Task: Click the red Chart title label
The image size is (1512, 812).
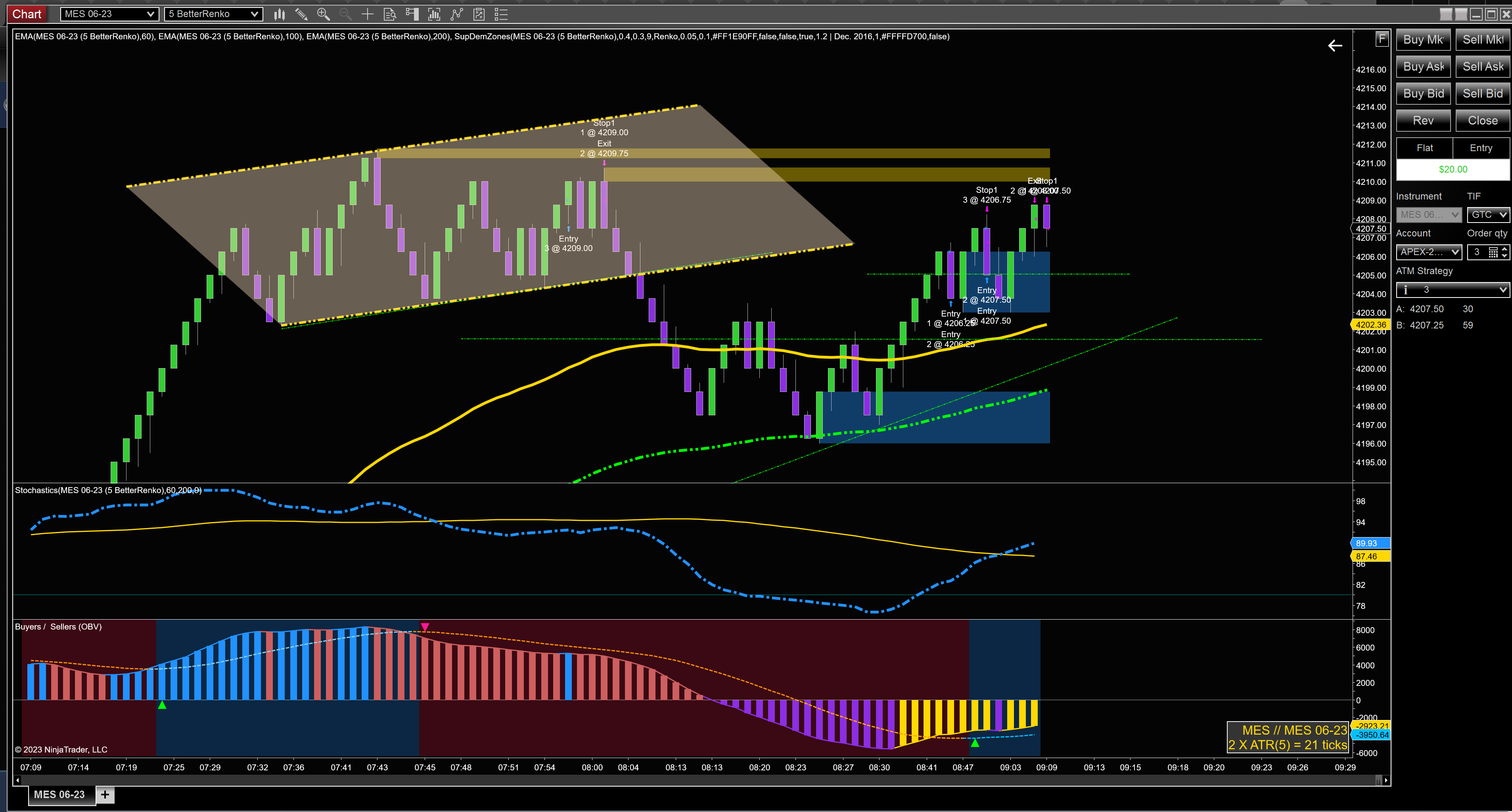Action: pyautogui.click(x=27, y=14)
